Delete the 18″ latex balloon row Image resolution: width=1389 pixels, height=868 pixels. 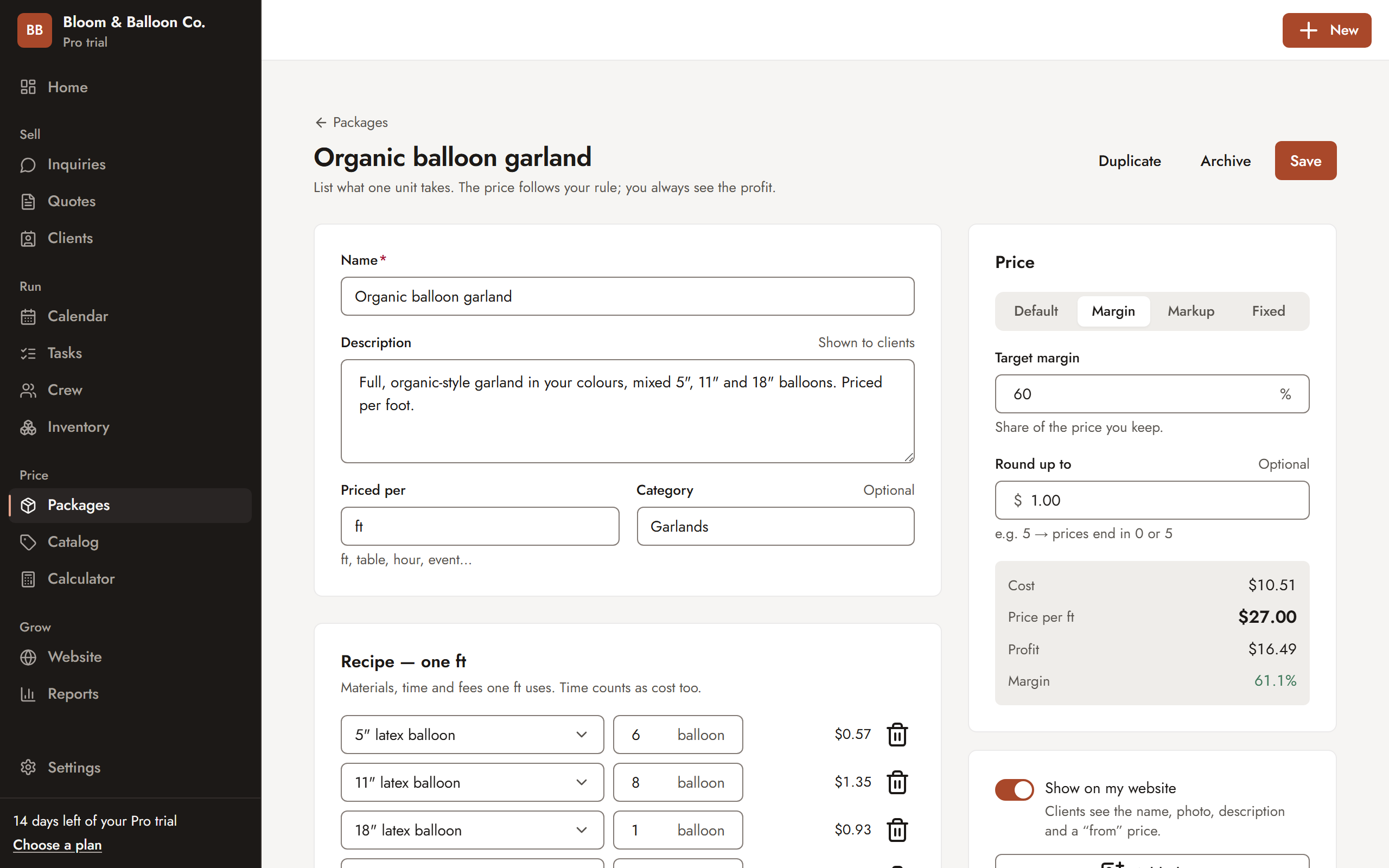coord(897,829)
